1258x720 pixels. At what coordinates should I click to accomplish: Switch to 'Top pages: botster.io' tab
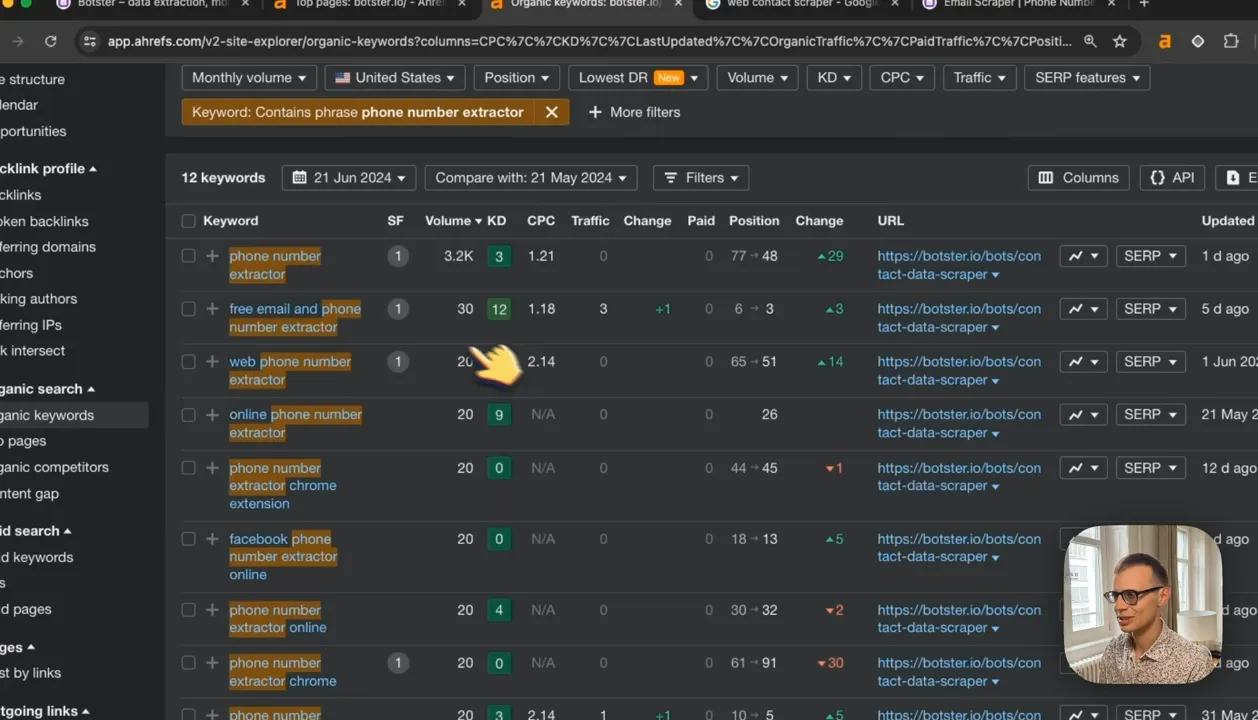point(368,4)
